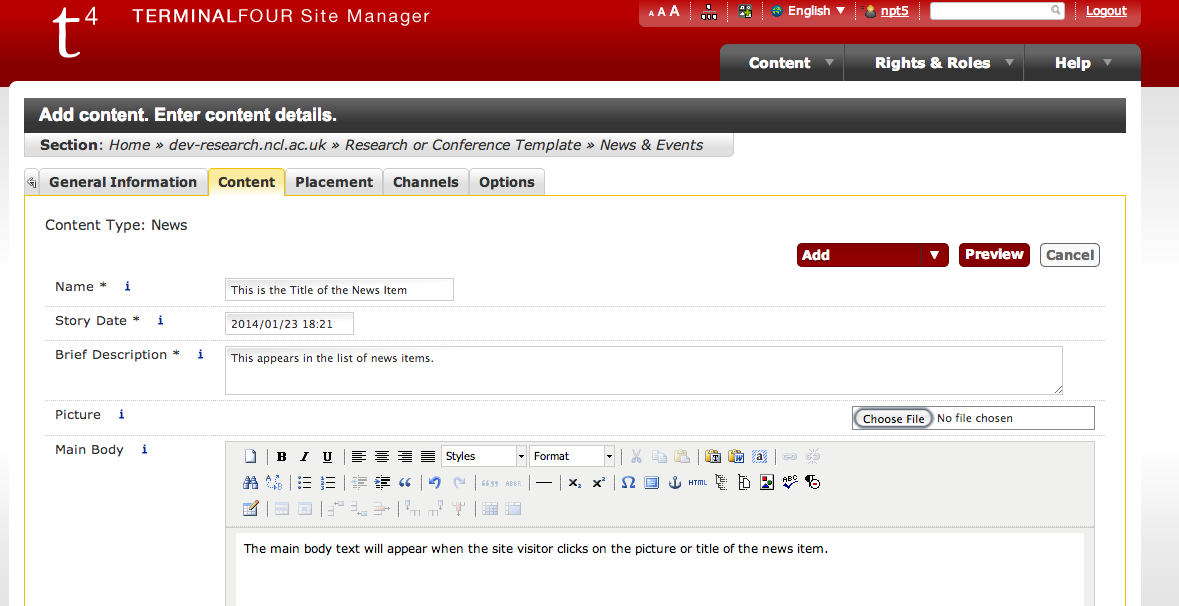Click the italic formatting icon
This screenshot has width=1179, height=606.
304,457
